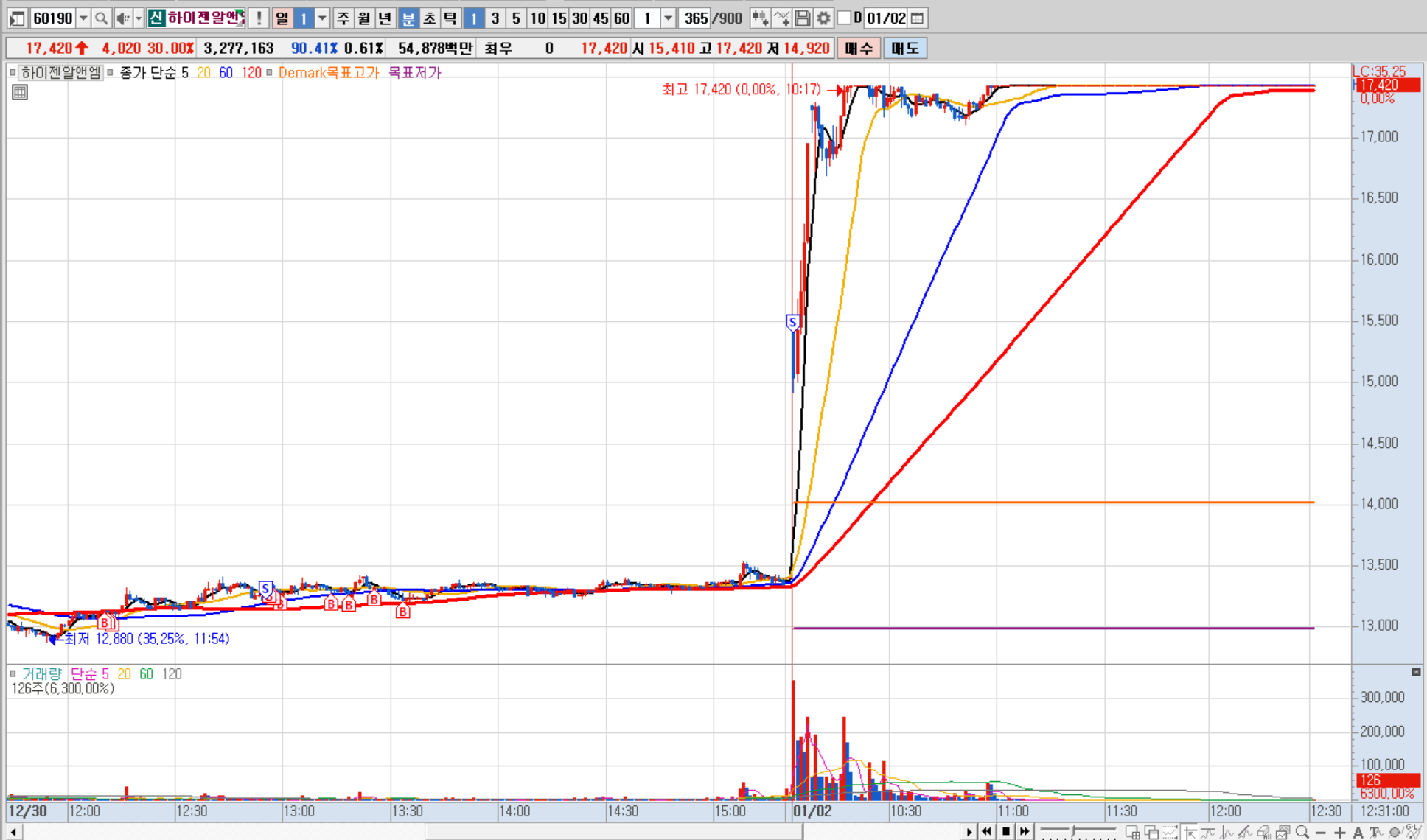Screen dimensions: 1427x840
Task: Click the data grid icon on chart
Action: coord(20,92)
